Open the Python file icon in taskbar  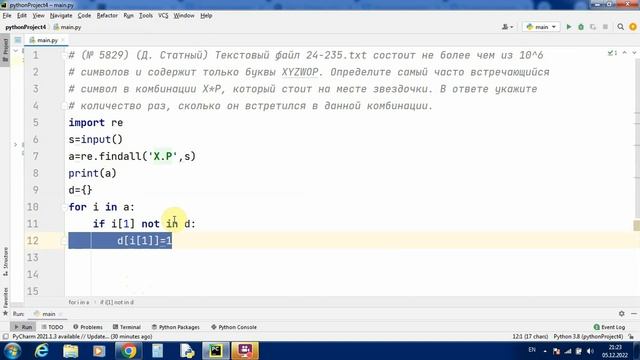pos(187,351)
